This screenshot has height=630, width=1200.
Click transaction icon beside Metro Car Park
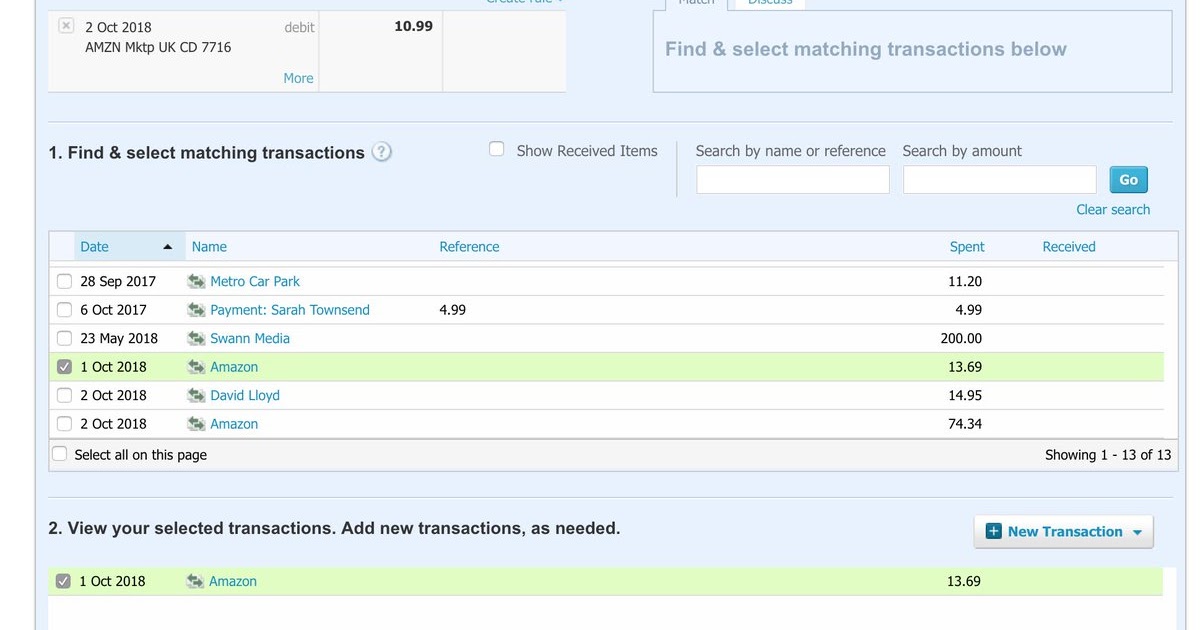coord(196,282)
